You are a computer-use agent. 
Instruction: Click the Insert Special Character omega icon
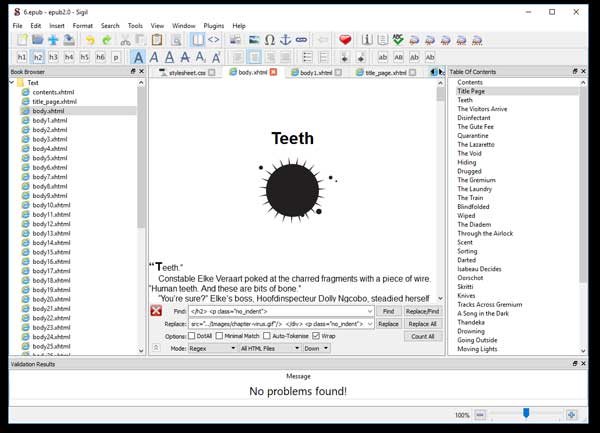(268, 40)
